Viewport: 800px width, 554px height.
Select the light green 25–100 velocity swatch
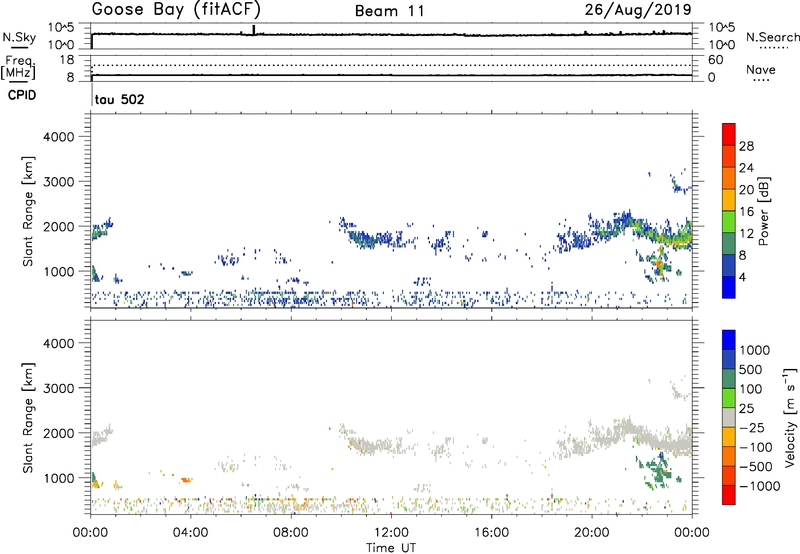point(729,398)
